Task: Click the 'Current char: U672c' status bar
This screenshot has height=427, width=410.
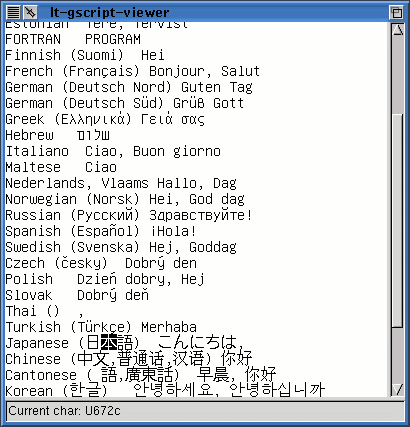Action: coord(205,411)
